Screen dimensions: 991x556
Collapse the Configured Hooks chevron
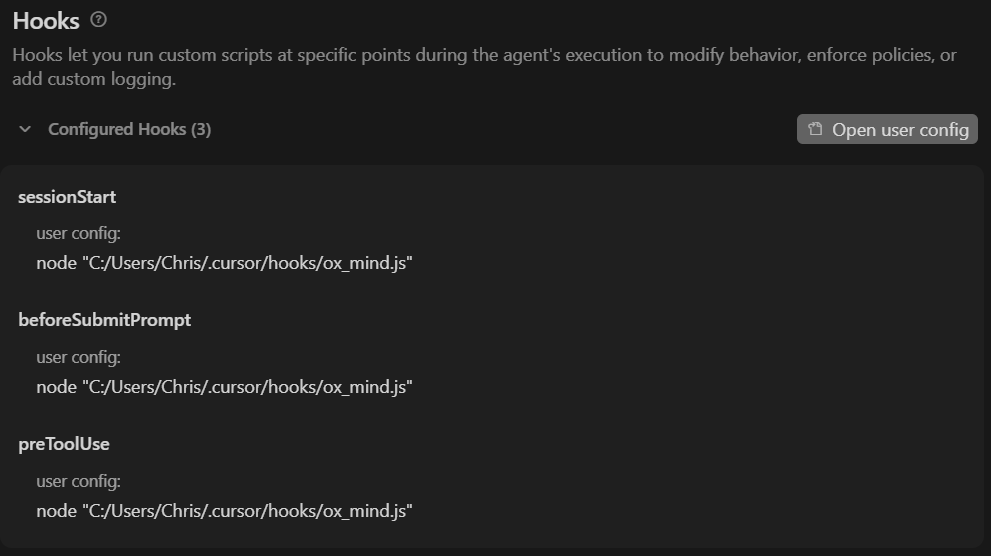pyautogui.click(x=25, y=130)
